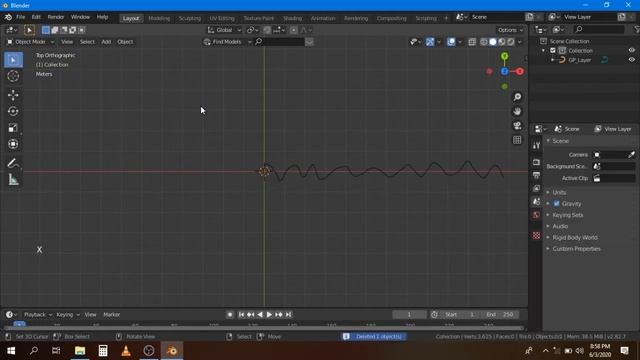
Task: Click the End frame field
Action: point(500,314)
